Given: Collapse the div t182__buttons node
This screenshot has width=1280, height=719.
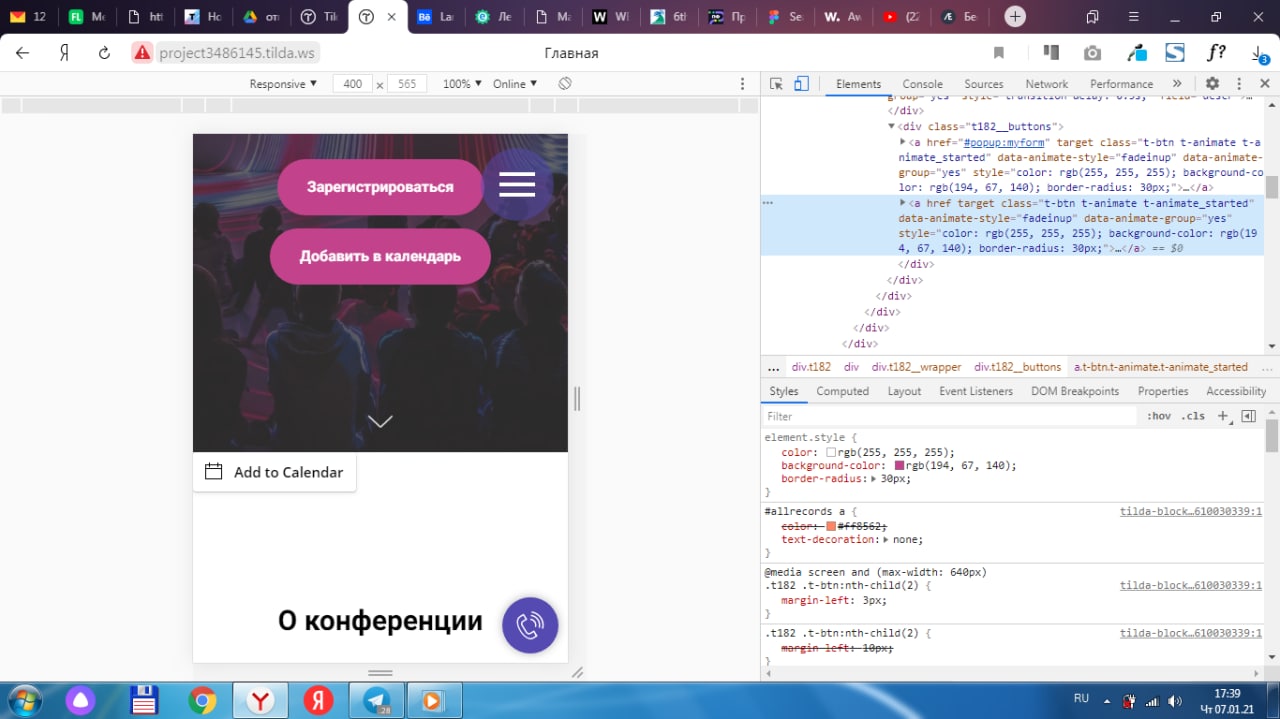Looking at the screenshot, I should [x=892, y=127].
